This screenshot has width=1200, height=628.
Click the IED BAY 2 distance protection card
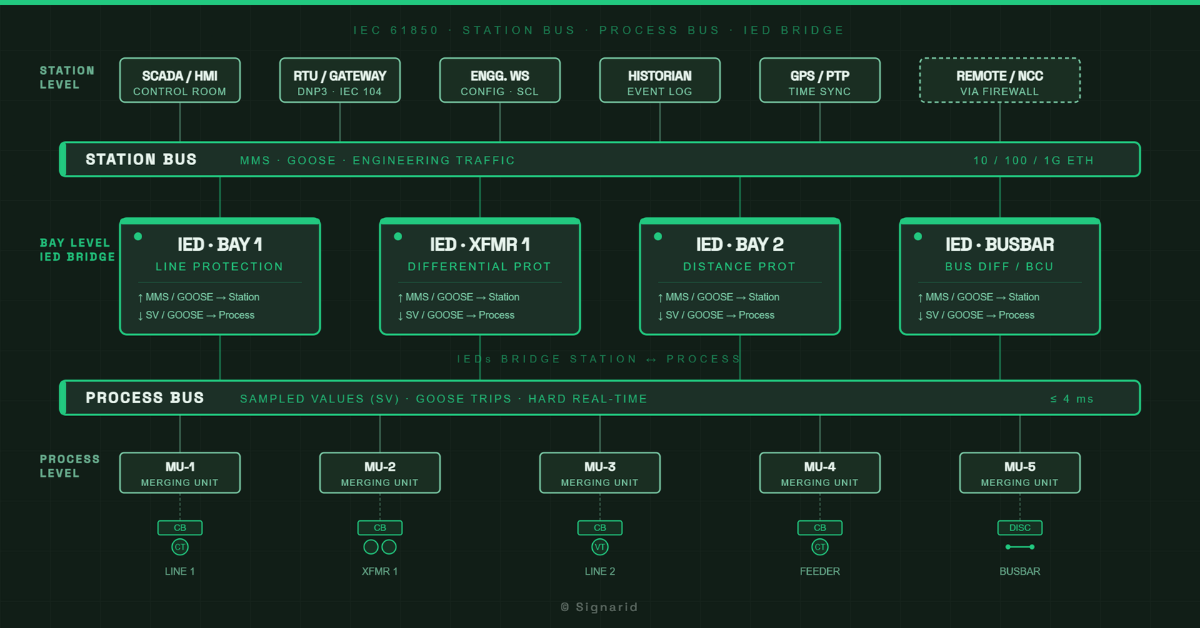740,276
